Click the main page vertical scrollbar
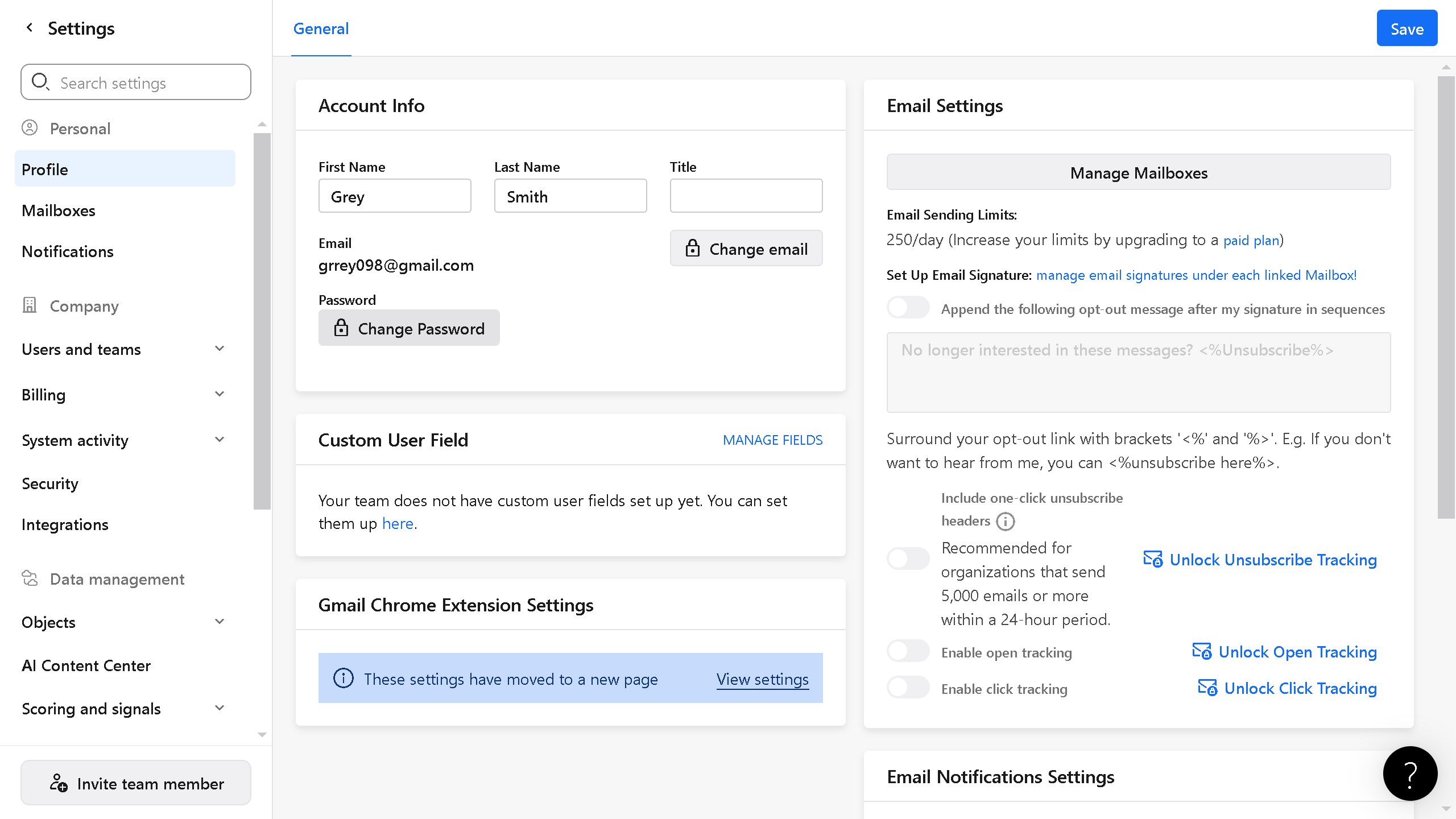The image size is (1456, 819). tap(1446, 296)
